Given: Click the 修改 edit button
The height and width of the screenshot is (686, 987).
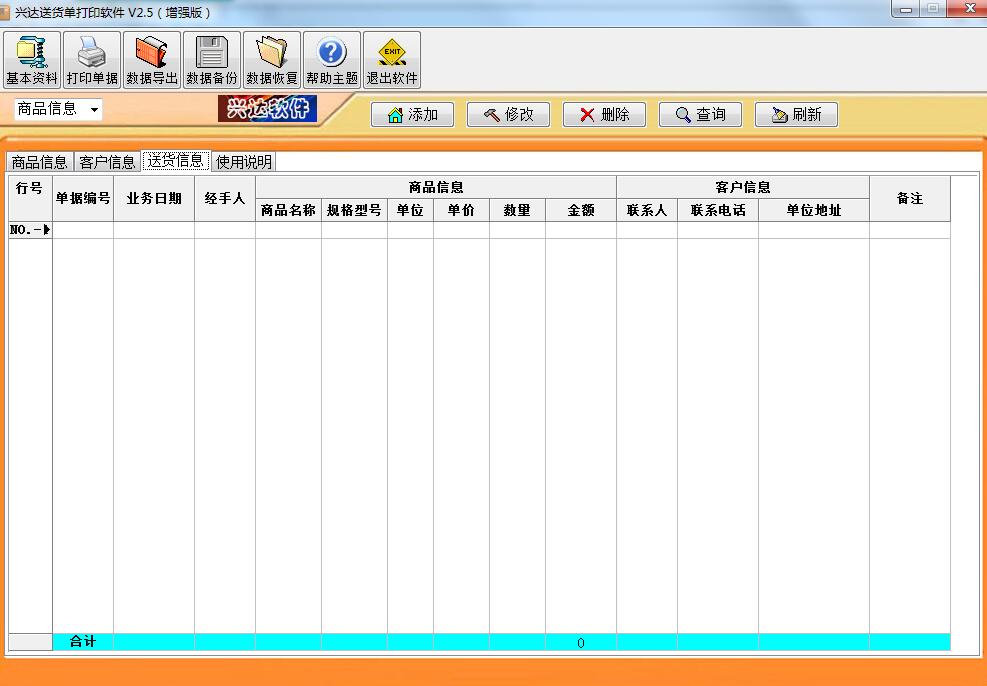Looking at the screenshot, I should (509, 115).
